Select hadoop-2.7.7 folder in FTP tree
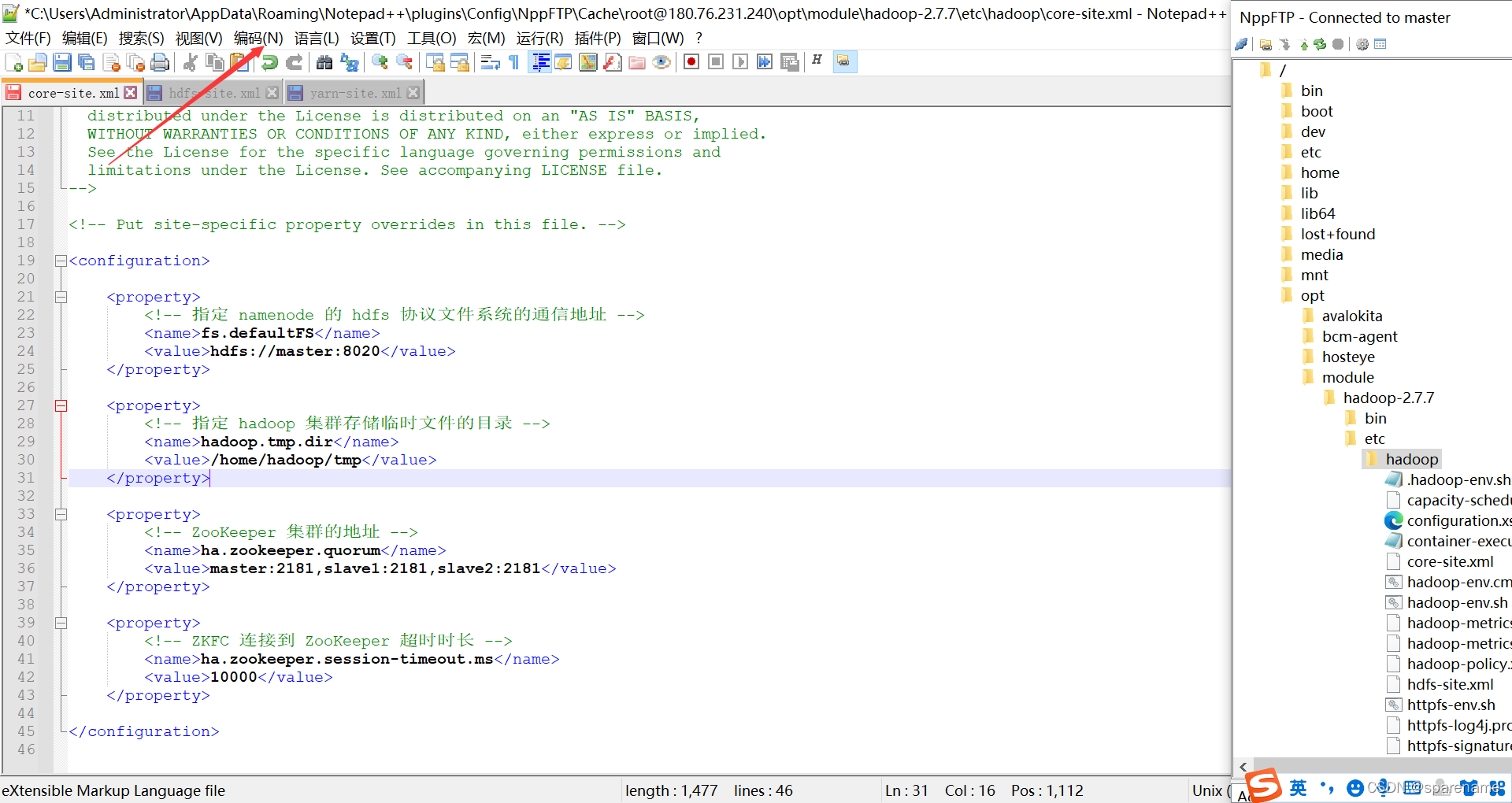This screenshot has height=803, width=1512. click(1388, 398)
